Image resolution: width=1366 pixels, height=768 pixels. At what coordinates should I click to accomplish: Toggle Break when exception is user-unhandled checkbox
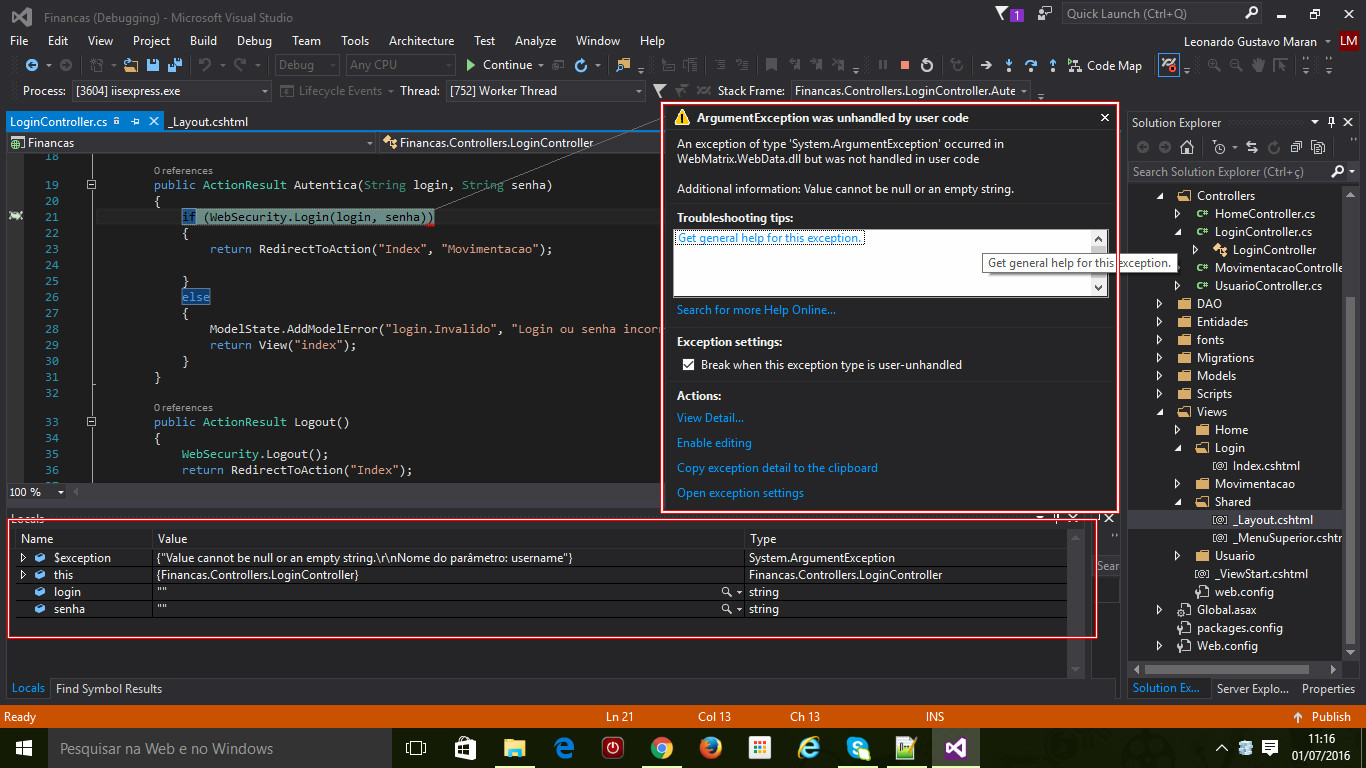(x=687, y=365)
